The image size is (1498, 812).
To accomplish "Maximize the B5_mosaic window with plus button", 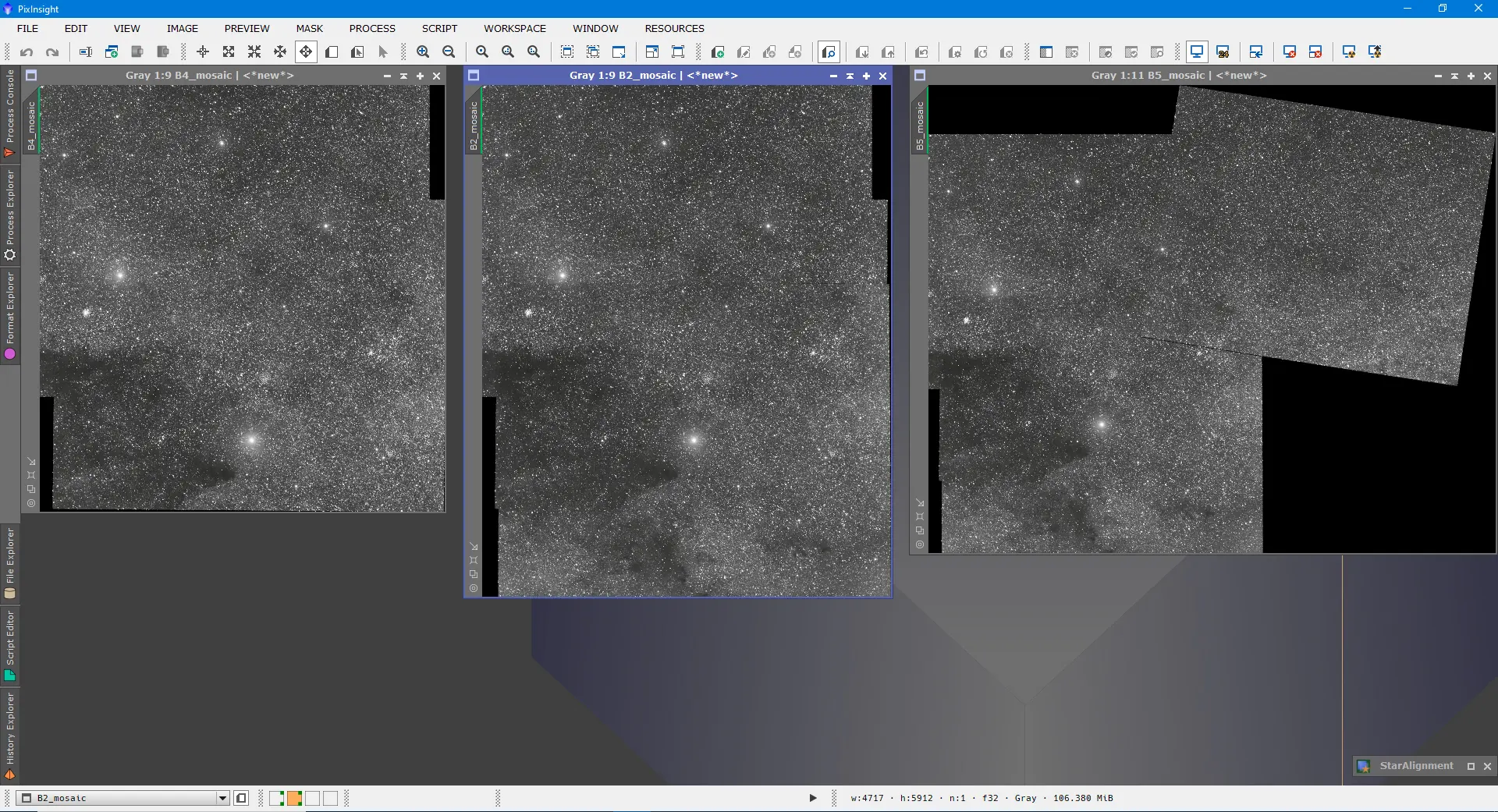I will [x=1471, y=76].
